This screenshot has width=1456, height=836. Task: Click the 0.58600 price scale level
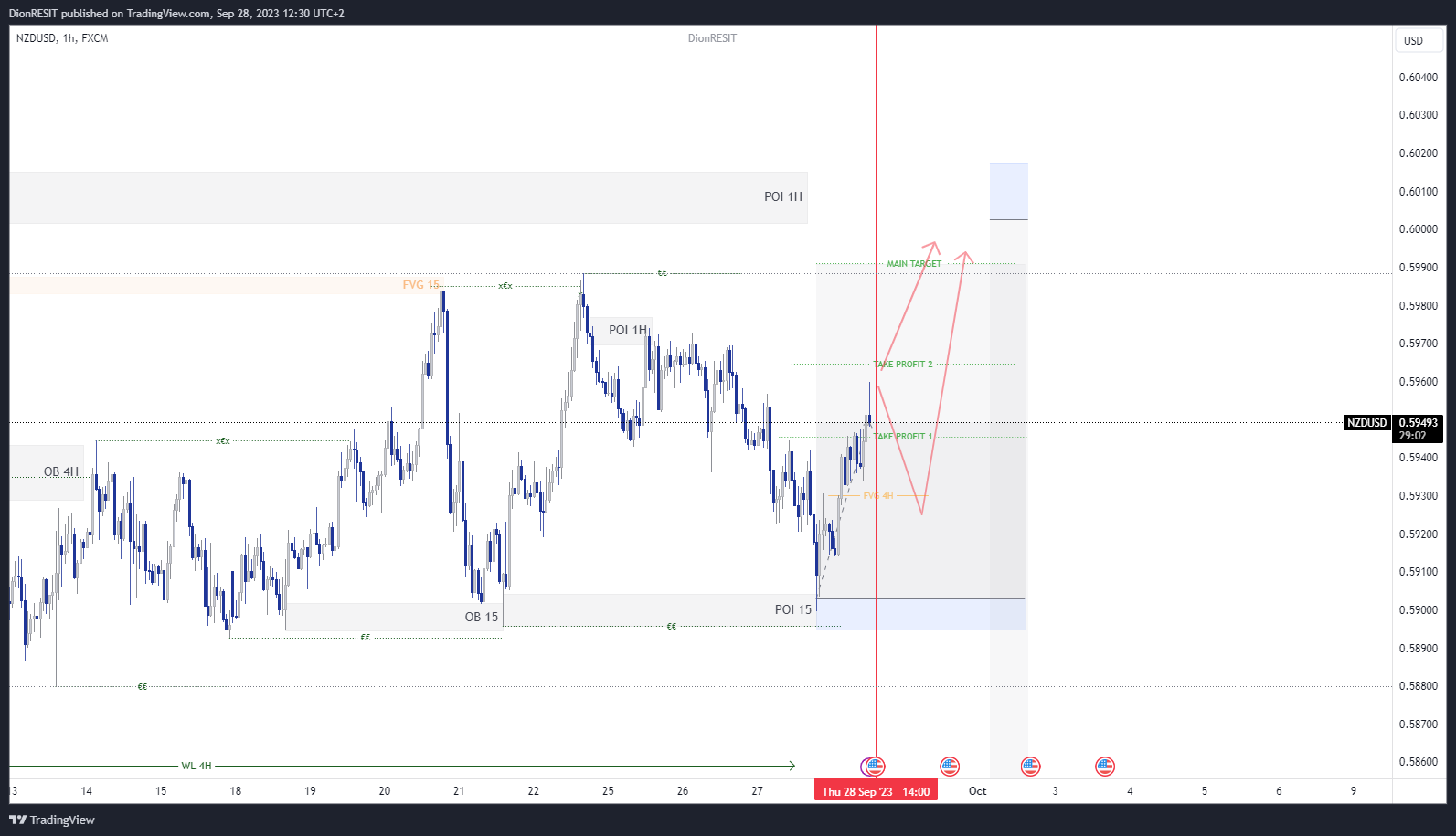[x=1419, y=762]
